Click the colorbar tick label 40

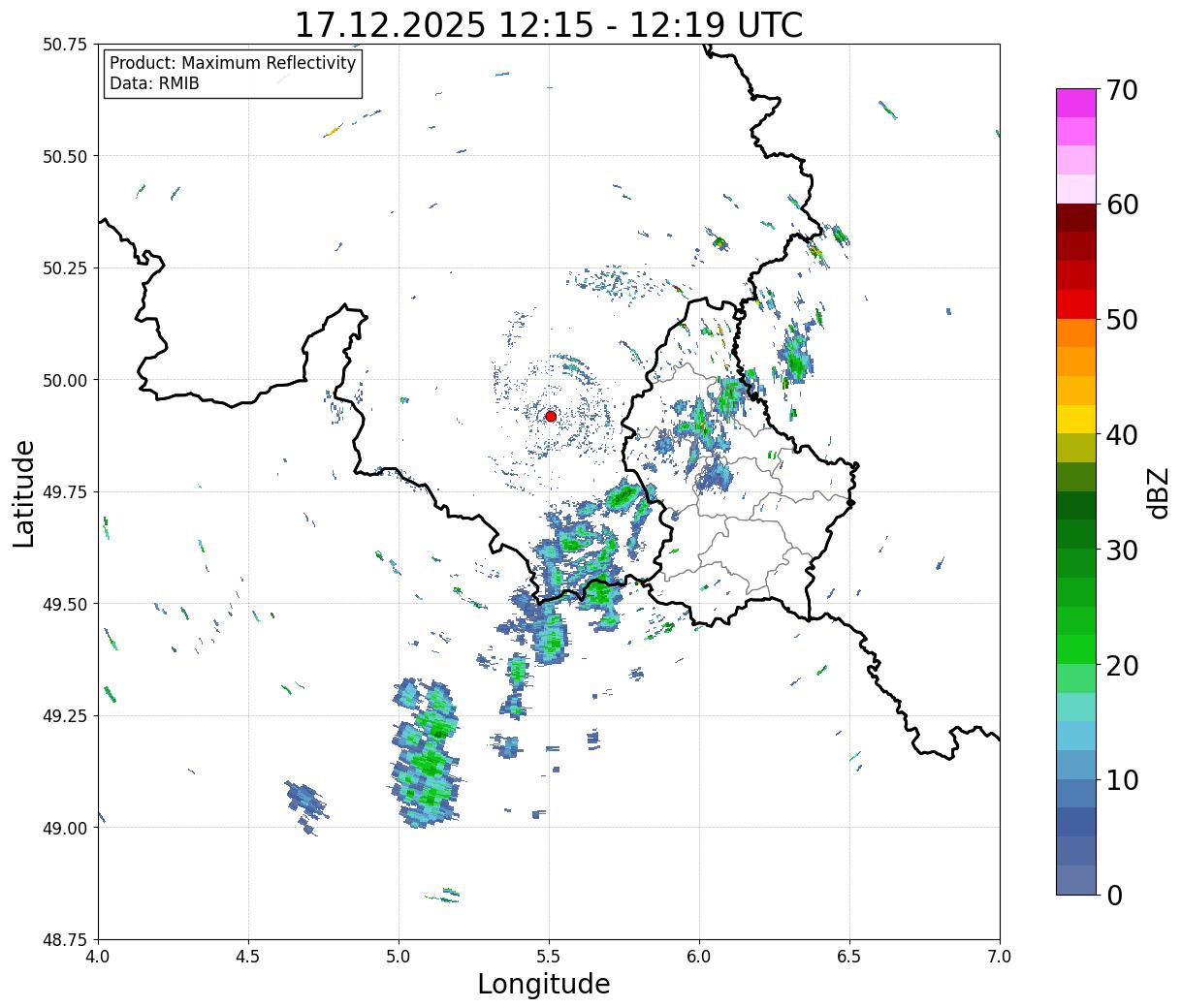click(x=1122, y=435)
